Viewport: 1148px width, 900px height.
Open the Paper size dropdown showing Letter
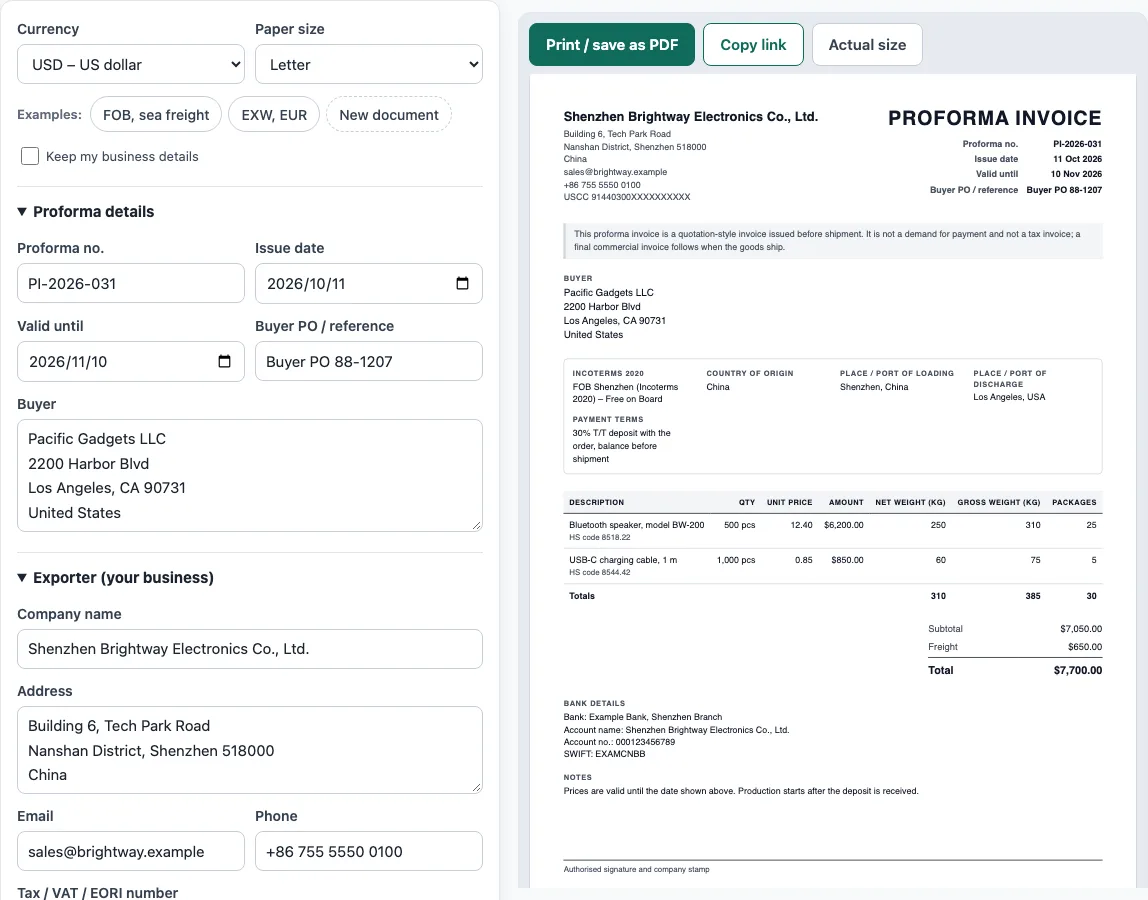click(368, 64)
